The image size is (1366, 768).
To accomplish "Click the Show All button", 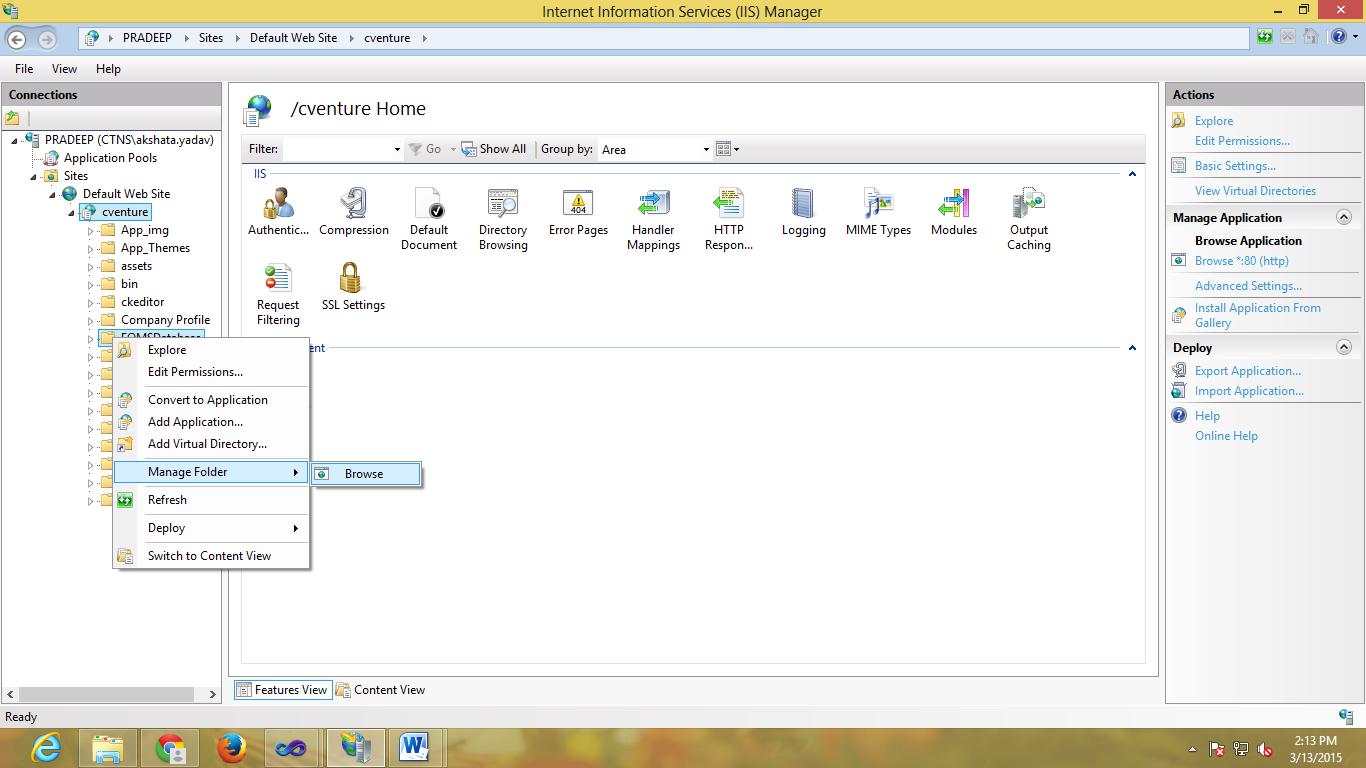I will pyautogui.click(x=493, y=149).
